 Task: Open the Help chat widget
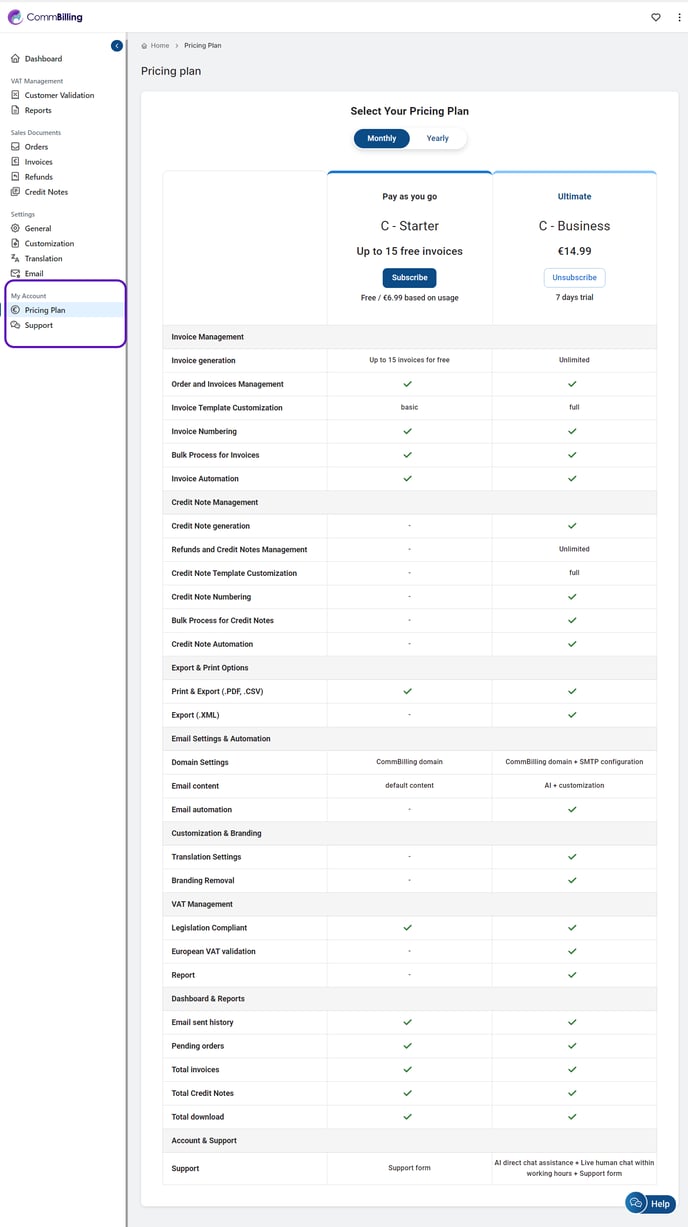tap(650, 1203)
